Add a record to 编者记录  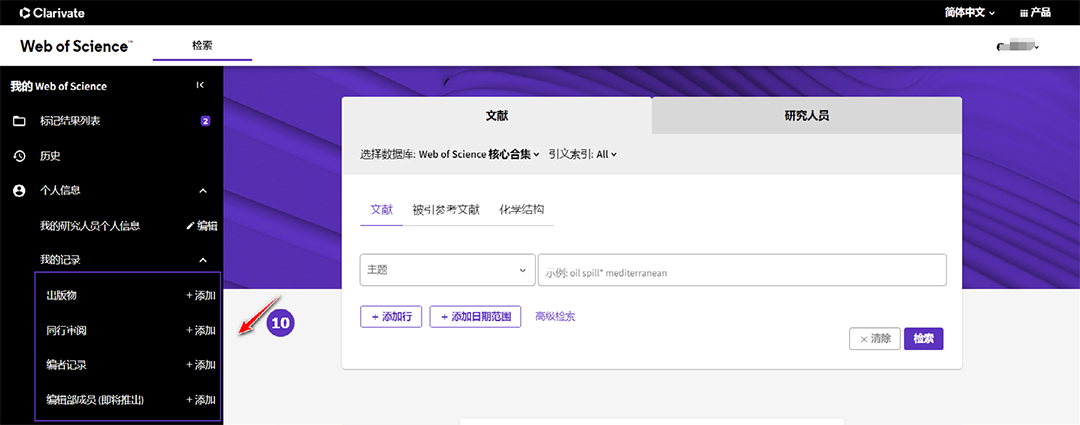coord(201,365)
